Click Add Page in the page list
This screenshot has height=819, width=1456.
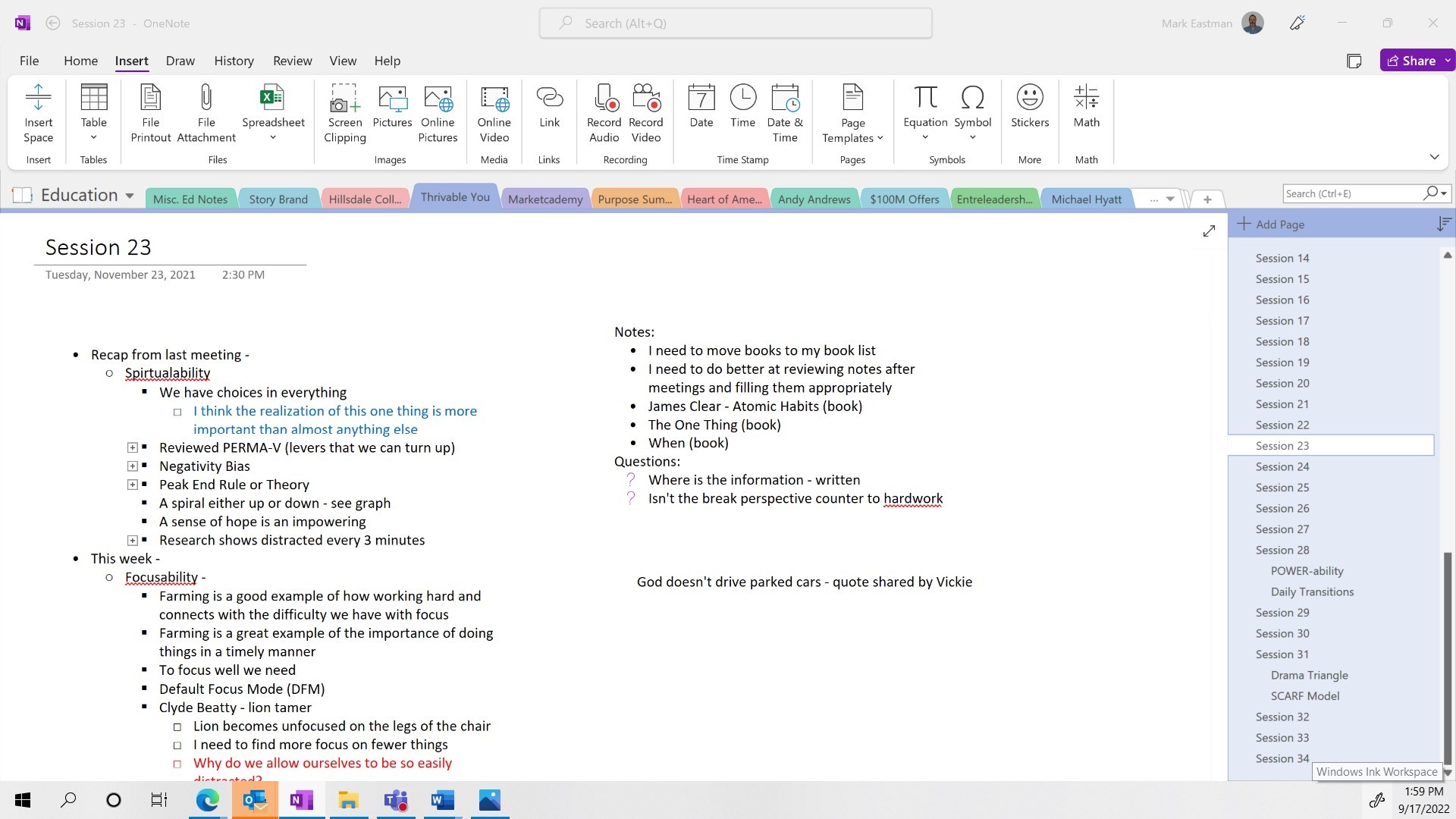(x=1280, y=224)
